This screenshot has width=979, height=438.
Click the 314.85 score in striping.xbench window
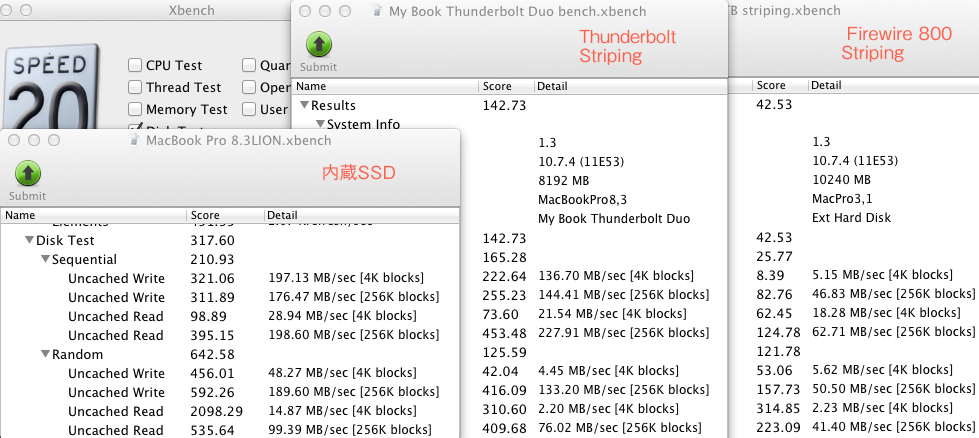tap(778, 407)
